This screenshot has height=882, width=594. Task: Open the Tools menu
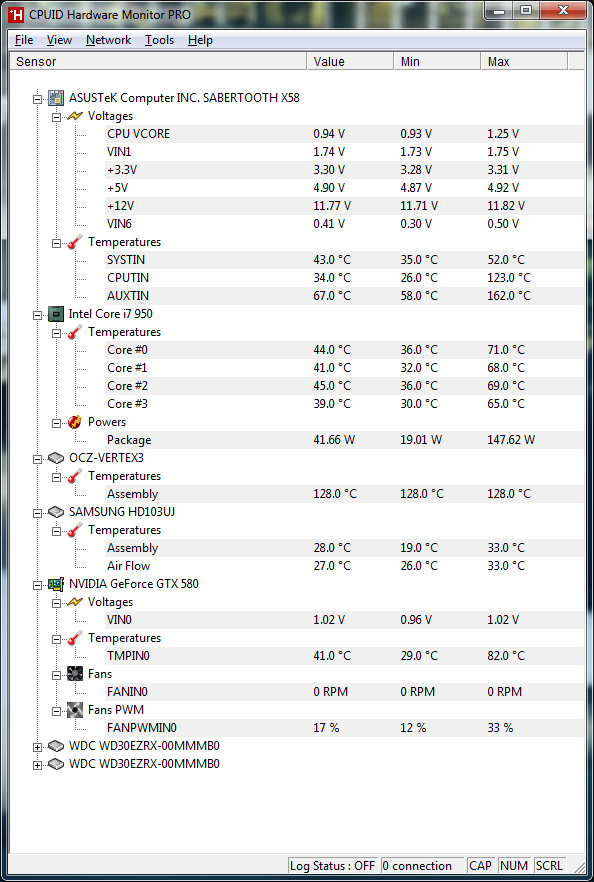tap(159, 40)
